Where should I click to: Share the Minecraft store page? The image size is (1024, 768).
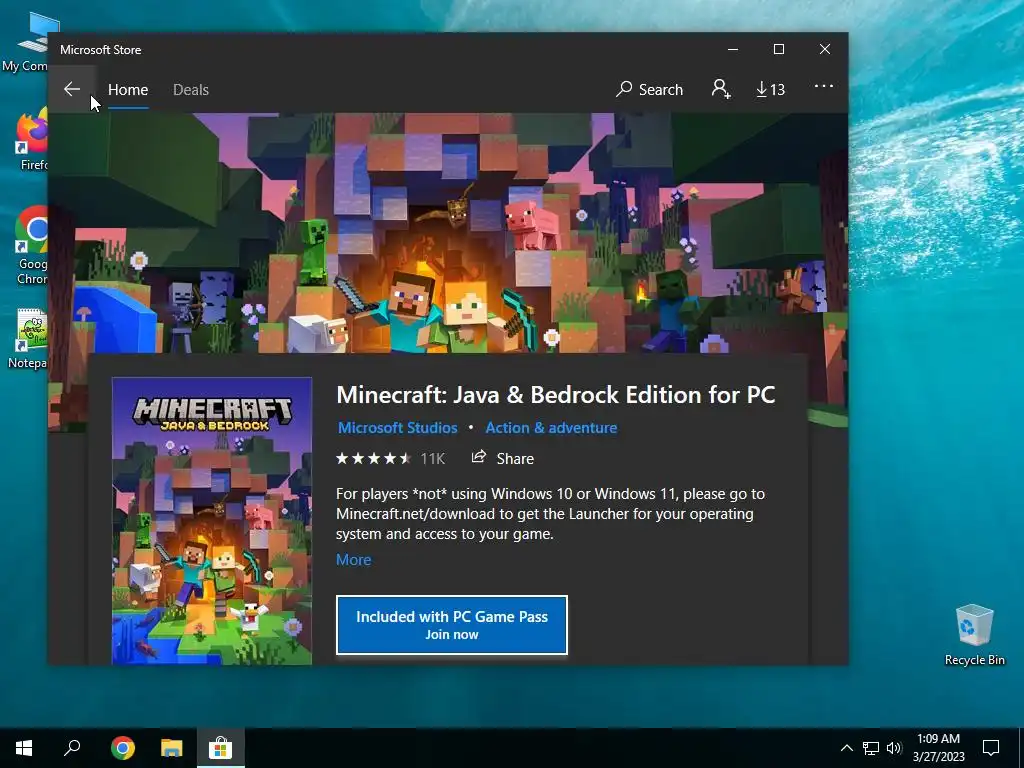coord(503,458)
